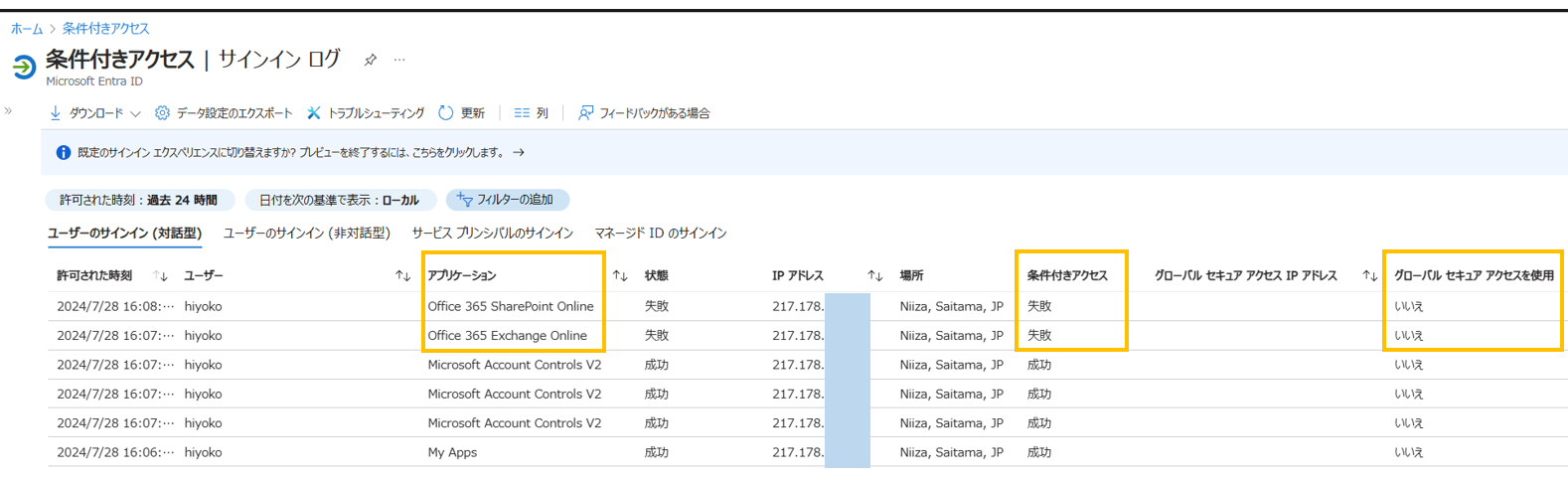Open the date display ローカル filter
The width and height of the screenshot is (1568, 480).
pyautogui.click(x=339, y=200)
